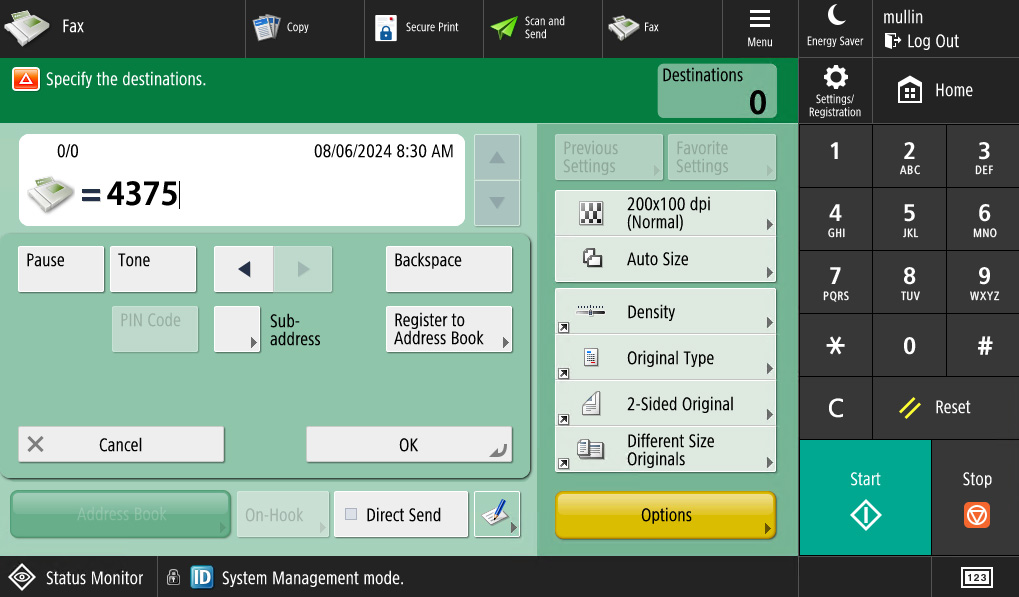The image size is (1019, 597).
Task: Tap numeric key 0
Action: (x=909, y=345)
